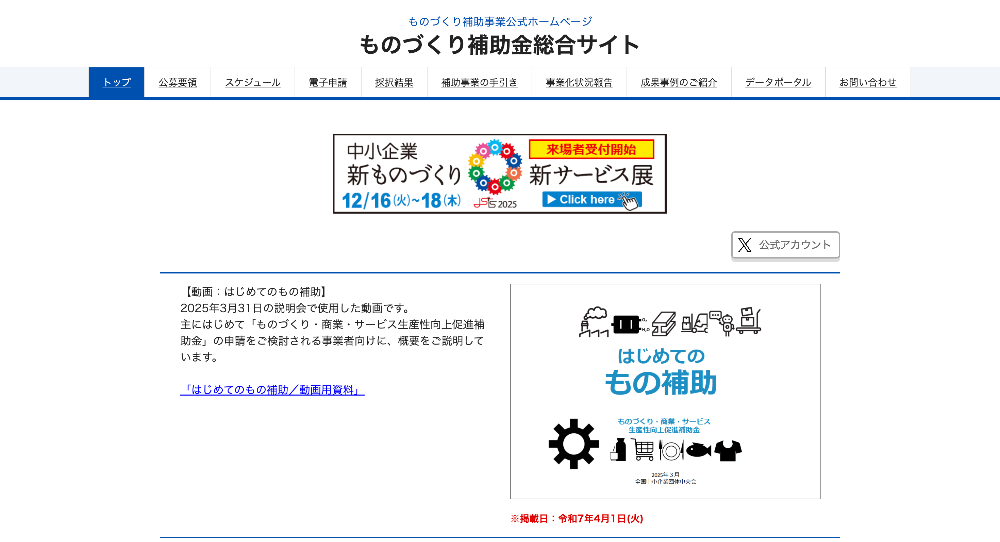Click the bottle icon in video slide
The image size is (1000, 542).
coord(618,449)
